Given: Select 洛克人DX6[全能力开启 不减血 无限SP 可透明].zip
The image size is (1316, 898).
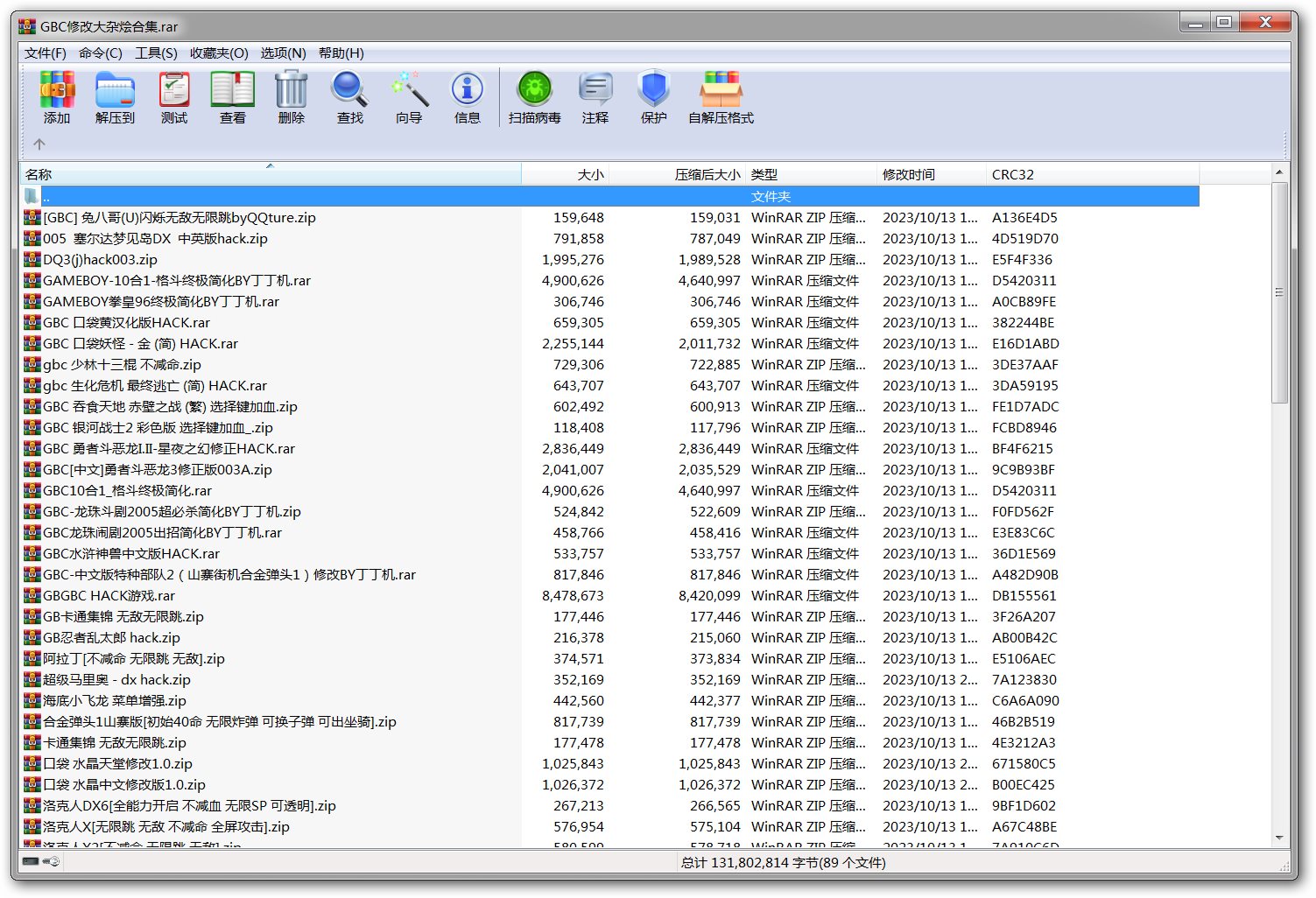Looking at the screenshot, I should [189, 805].
